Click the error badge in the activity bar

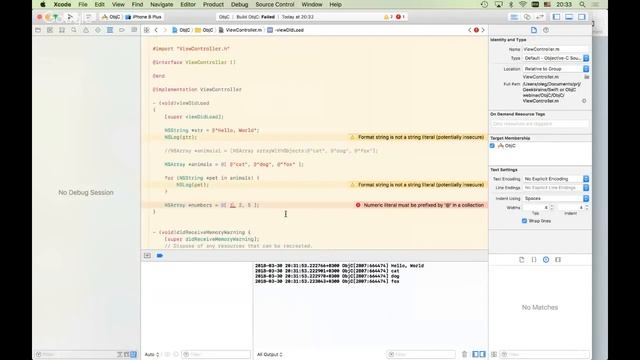(x=400, y=17)
